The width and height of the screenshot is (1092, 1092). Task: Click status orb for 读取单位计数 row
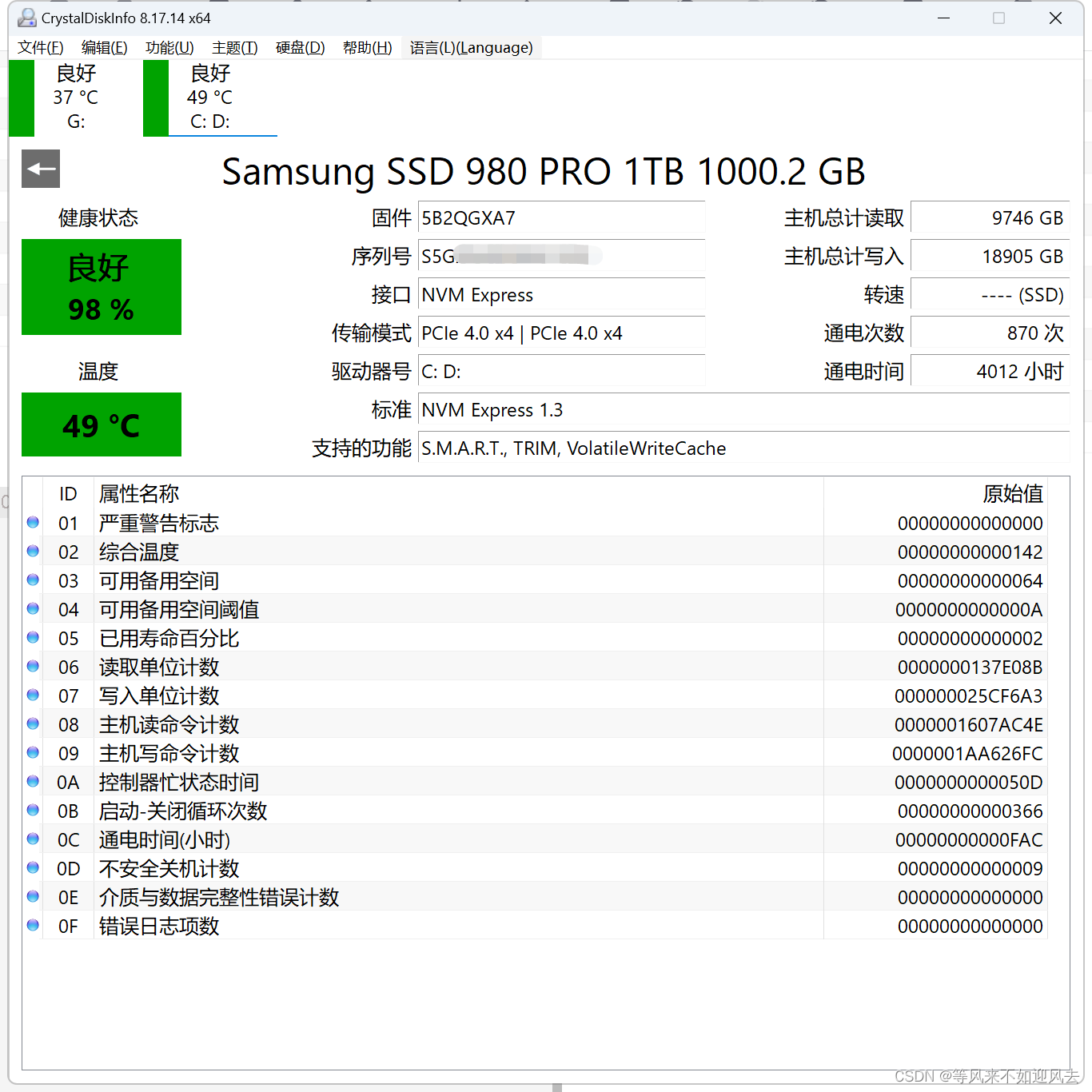pos(33,666)
